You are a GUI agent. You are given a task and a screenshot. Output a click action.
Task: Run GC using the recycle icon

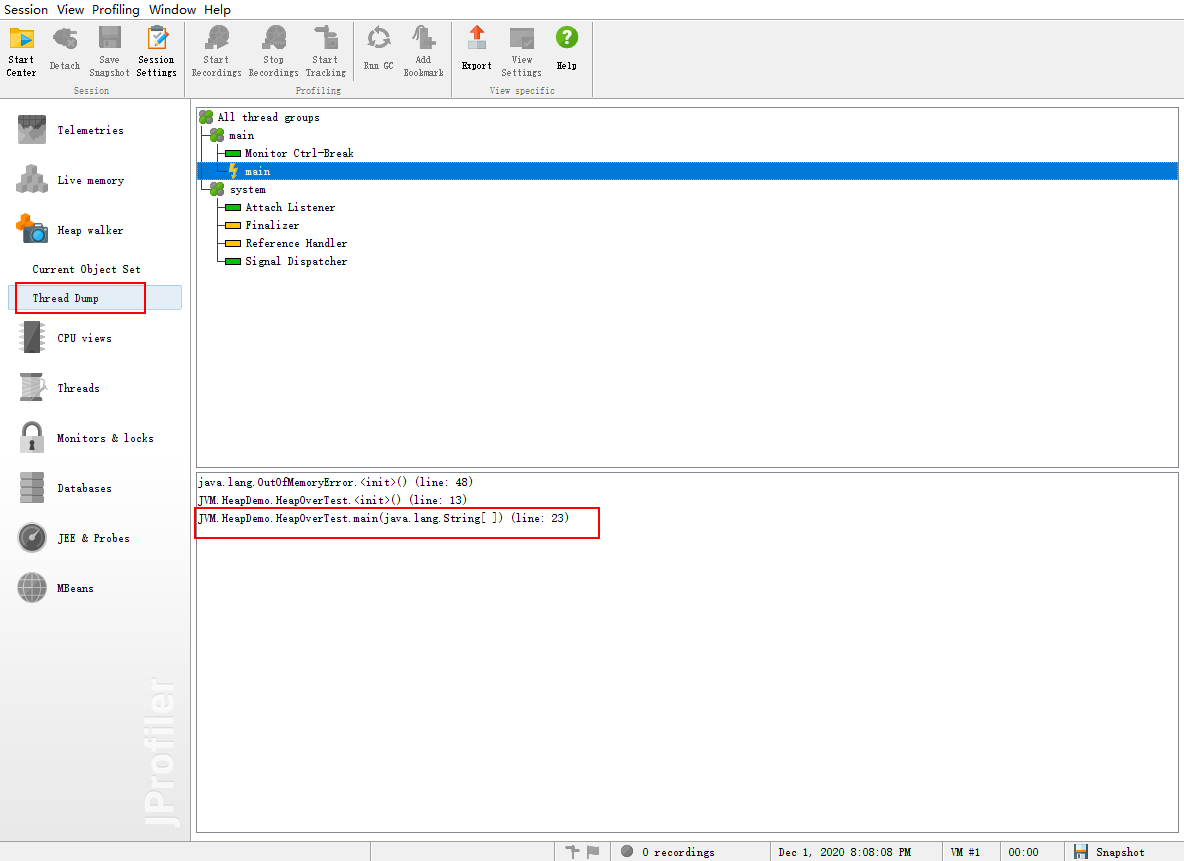pos(378,38)
